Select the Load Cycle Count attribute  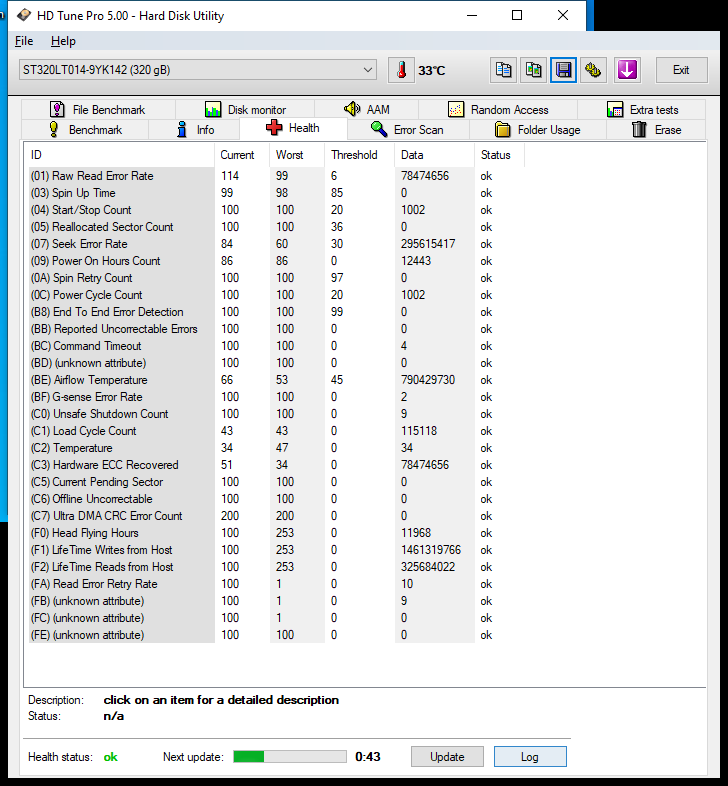point(277,431)
